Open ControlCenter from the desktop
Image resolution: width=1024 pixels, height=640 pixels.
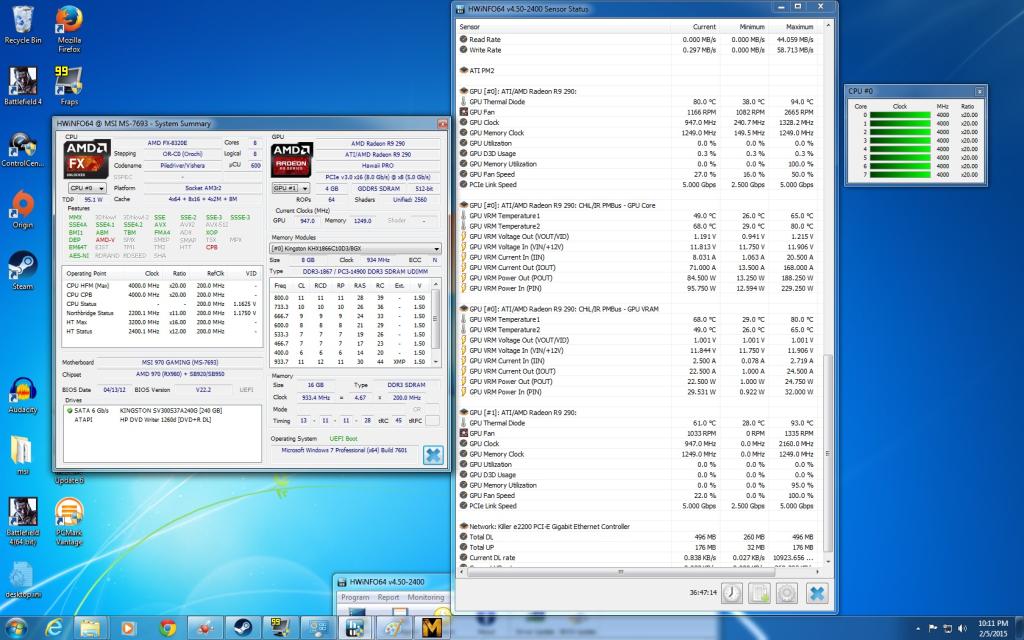(22, 146)
